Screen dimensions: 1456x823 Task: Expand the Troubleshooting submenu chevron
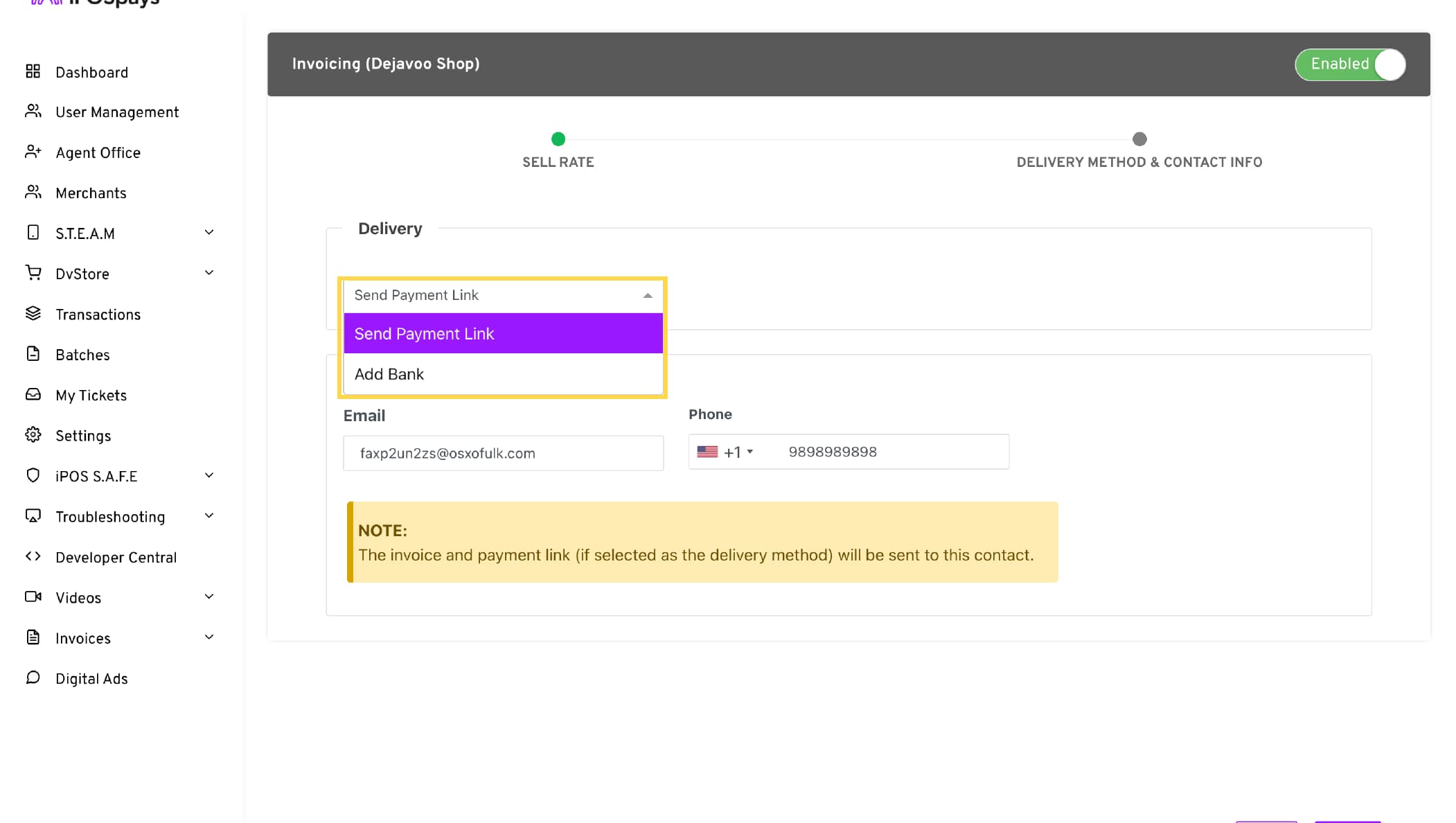(209, 516)
